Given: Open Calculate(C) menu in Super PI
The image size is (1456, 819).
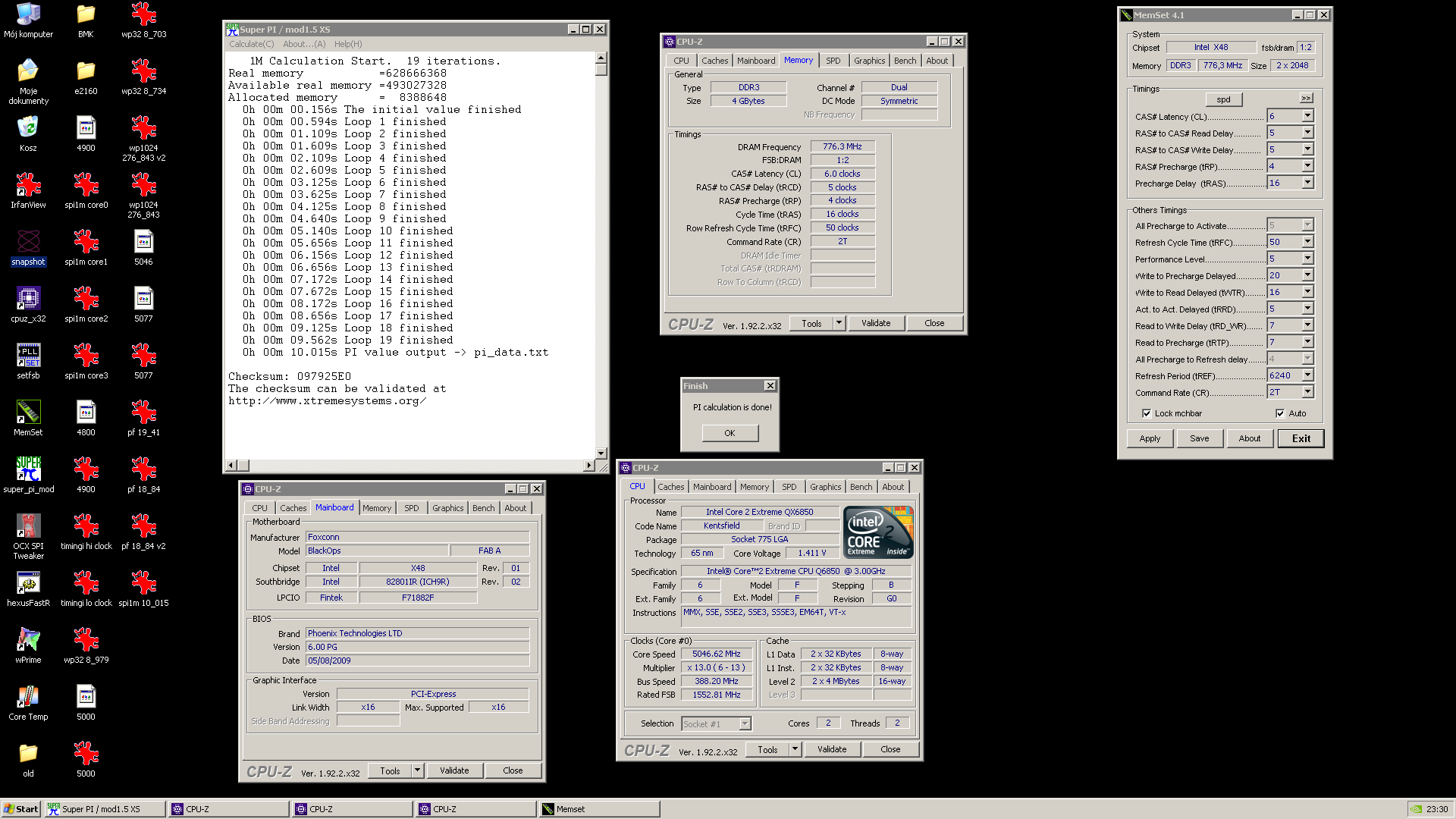Looking at the screenshot, I should click(252, 44).
